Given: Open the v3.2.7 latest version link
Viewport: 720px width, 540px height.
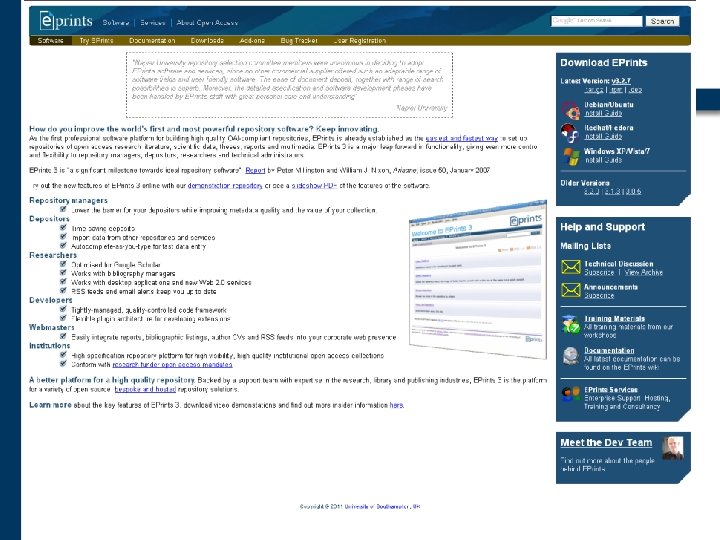Looking at the screenshot, I should pyautogui.click(x=621, y=81).
